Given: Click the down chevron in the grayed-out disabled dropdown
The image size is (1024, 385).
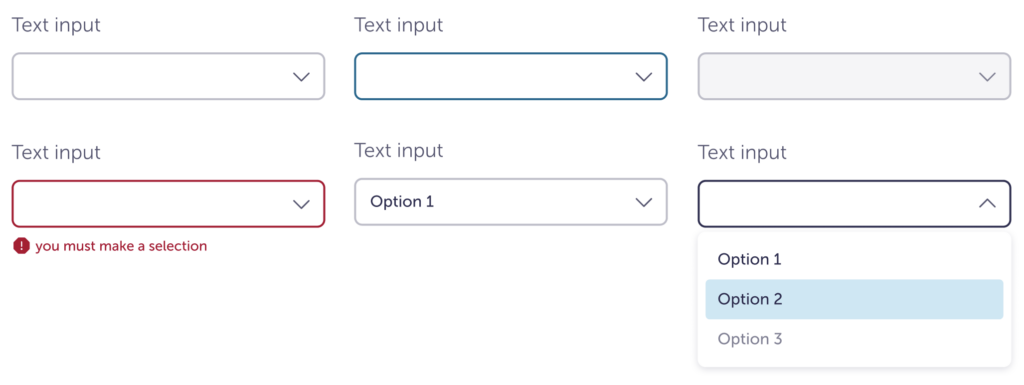Looking at the screenshot, I should (987, 77).
